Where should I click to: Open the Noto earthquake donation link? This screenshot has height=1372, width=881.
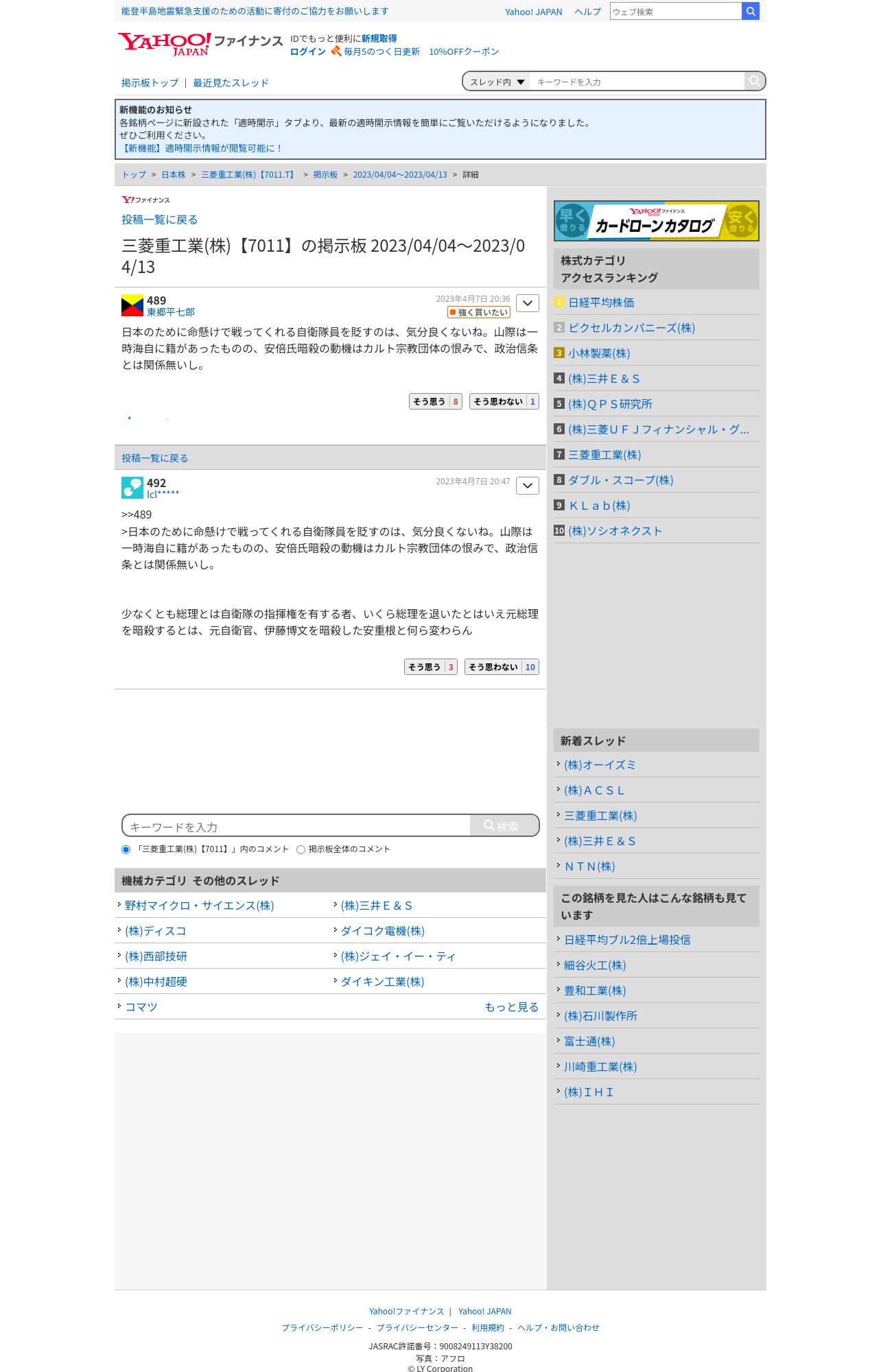pos(255,11)
